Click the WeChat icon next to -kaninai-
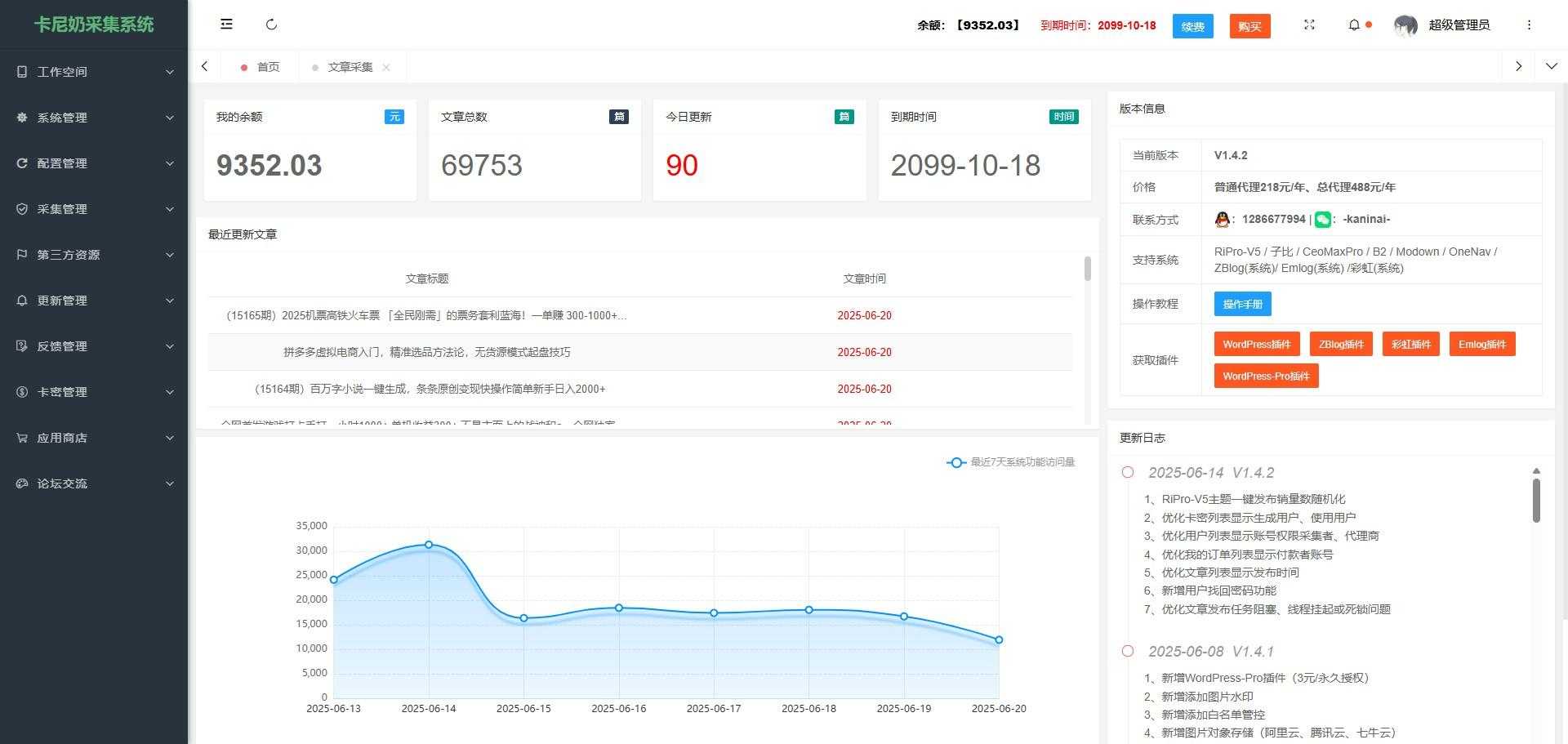The image size is (1568, 744). (1322, 219)
